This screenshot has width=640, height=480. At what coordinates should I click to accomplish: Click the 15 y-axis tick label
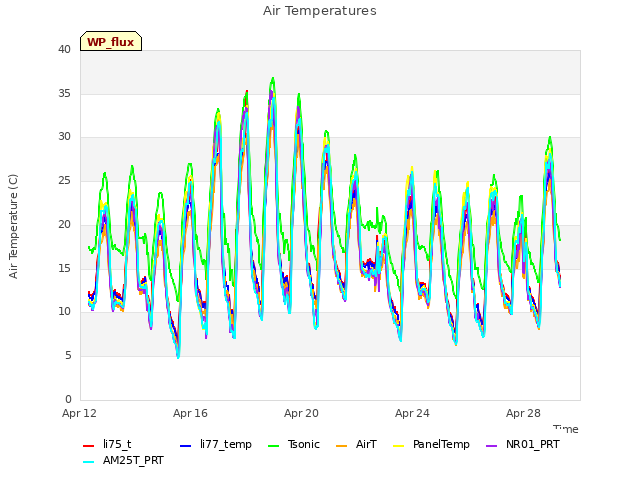click(64, 268)
